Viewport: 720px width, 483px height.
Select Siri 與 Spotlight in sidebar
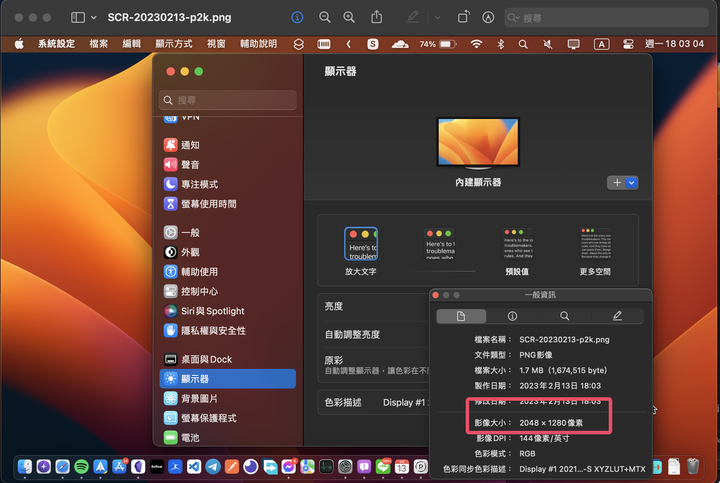click(x=228, y=311)
